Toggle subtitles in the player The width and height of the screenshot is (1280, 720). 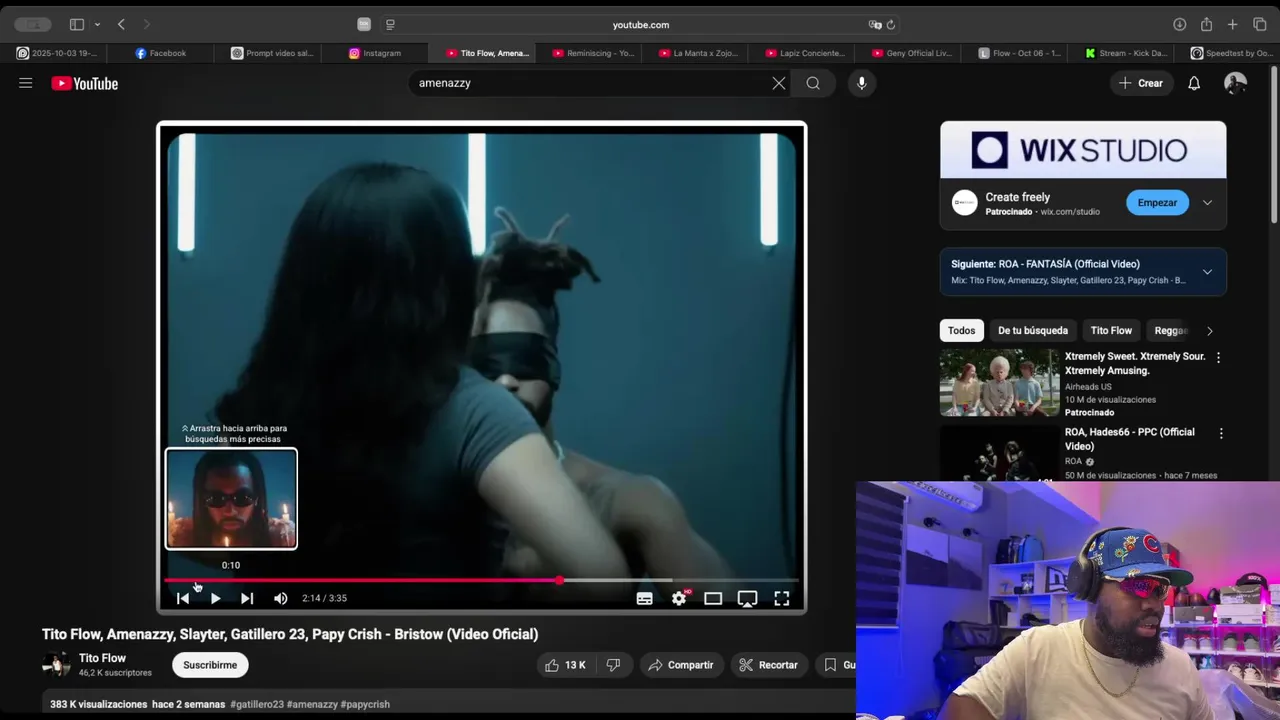click(x=645, y=598)
